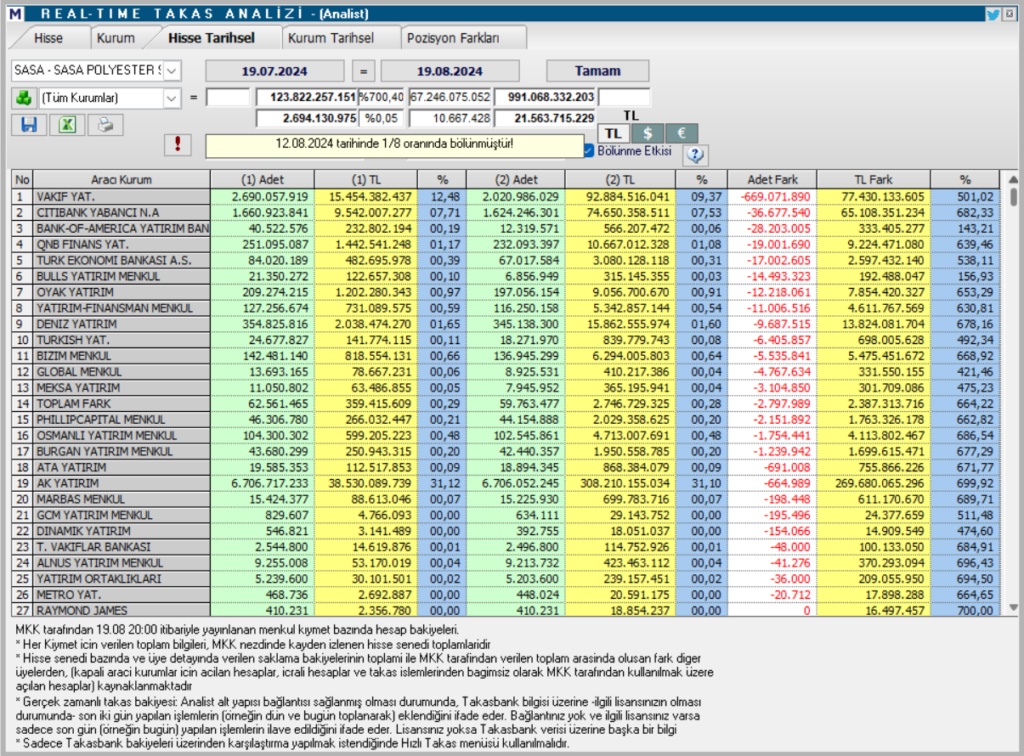
Task: Select the OSMANLI YATIRIM MENKUL row
Action: click(506, 435)
